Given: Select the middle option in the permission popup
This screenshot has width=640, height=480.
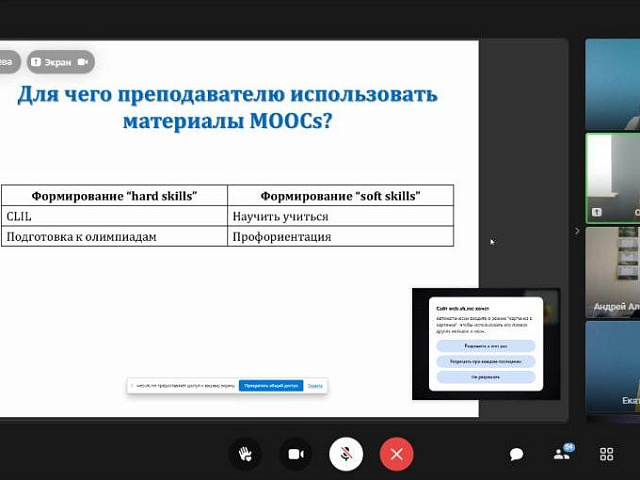Looking at the screenshot, I should coord(485,361).
